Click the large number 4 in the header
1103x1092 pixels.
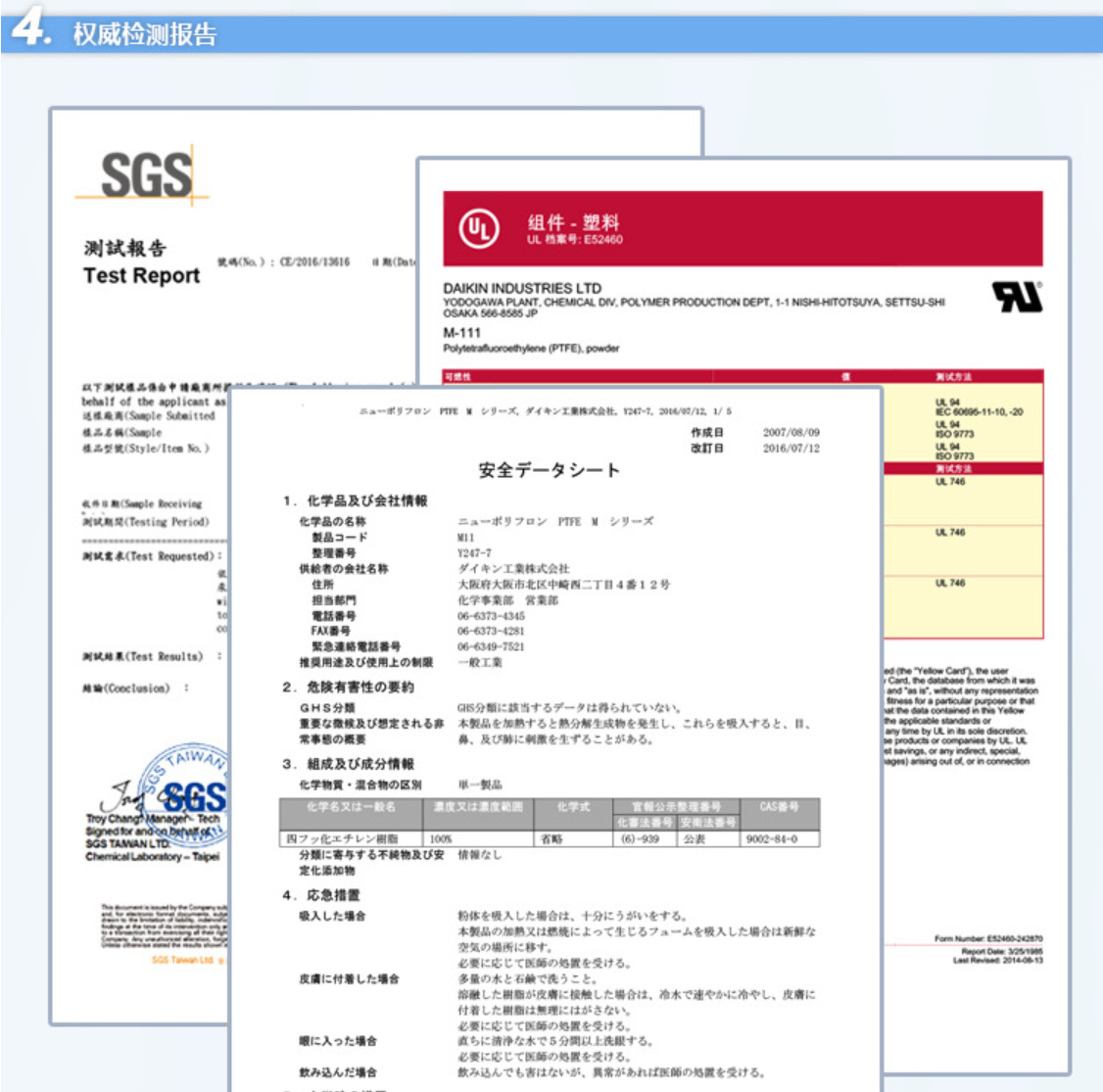30,28
